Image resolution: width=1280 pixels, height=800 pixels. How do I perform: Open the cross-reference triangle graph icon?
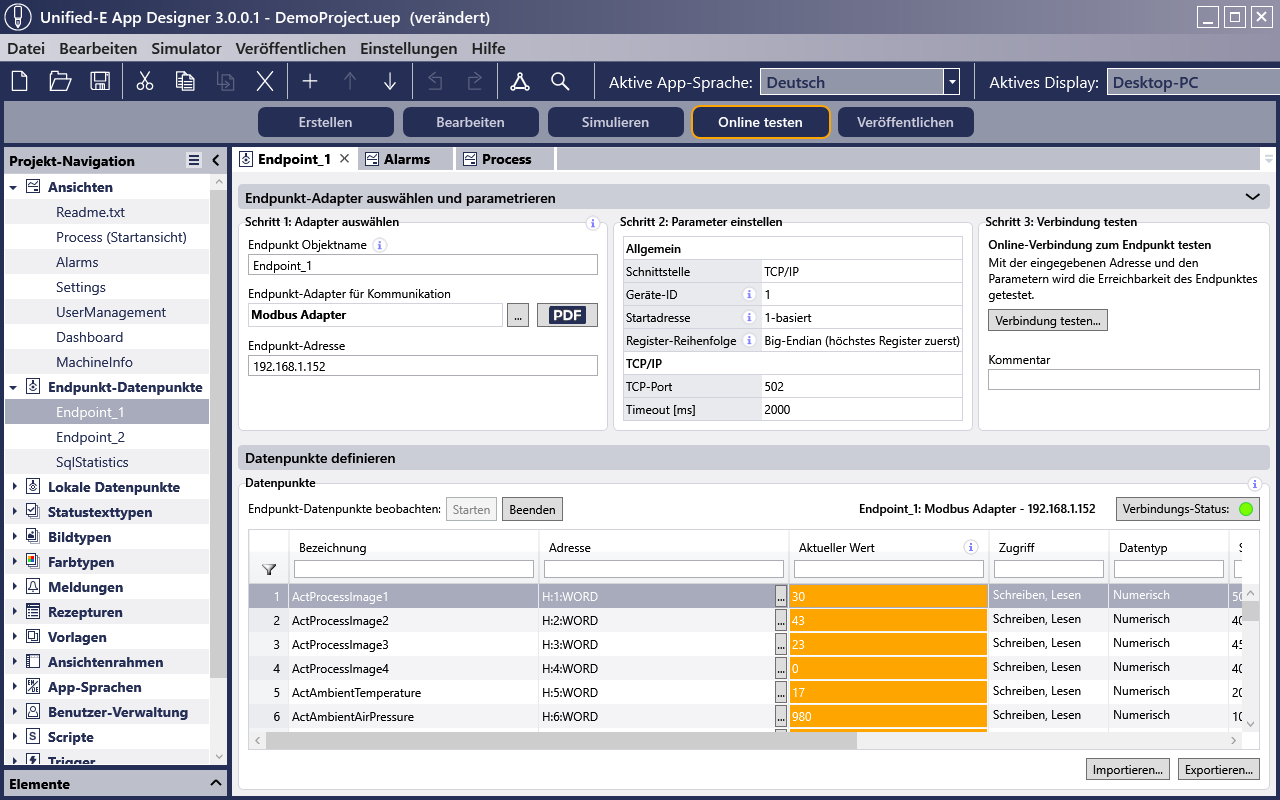[x=520, y=82]
